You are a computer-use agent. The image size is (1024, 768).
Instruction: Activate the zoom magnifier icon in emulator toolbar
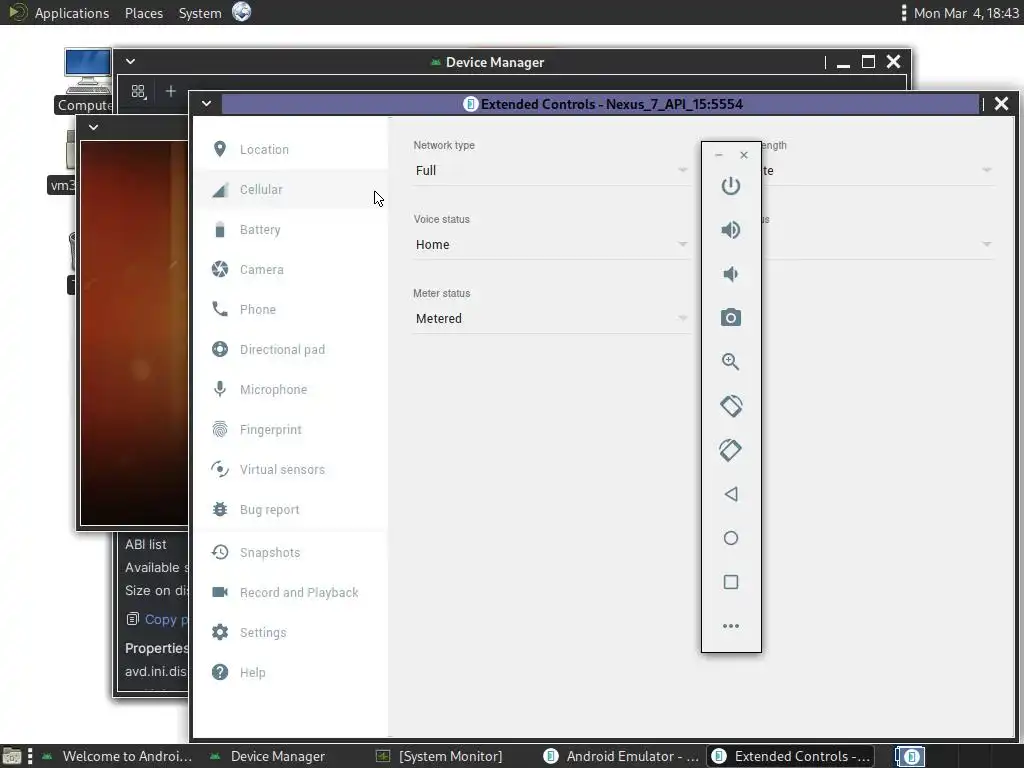pos(730,362)
